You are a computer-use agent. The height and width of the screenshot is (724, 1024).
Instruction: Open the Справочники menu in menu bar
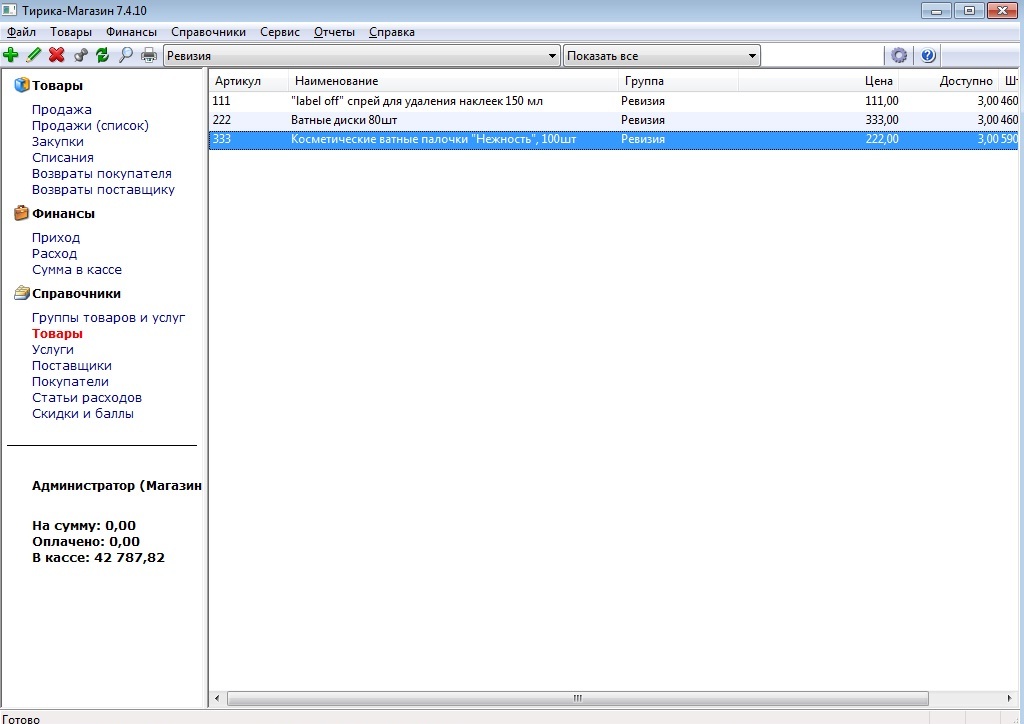click(208, 32)
